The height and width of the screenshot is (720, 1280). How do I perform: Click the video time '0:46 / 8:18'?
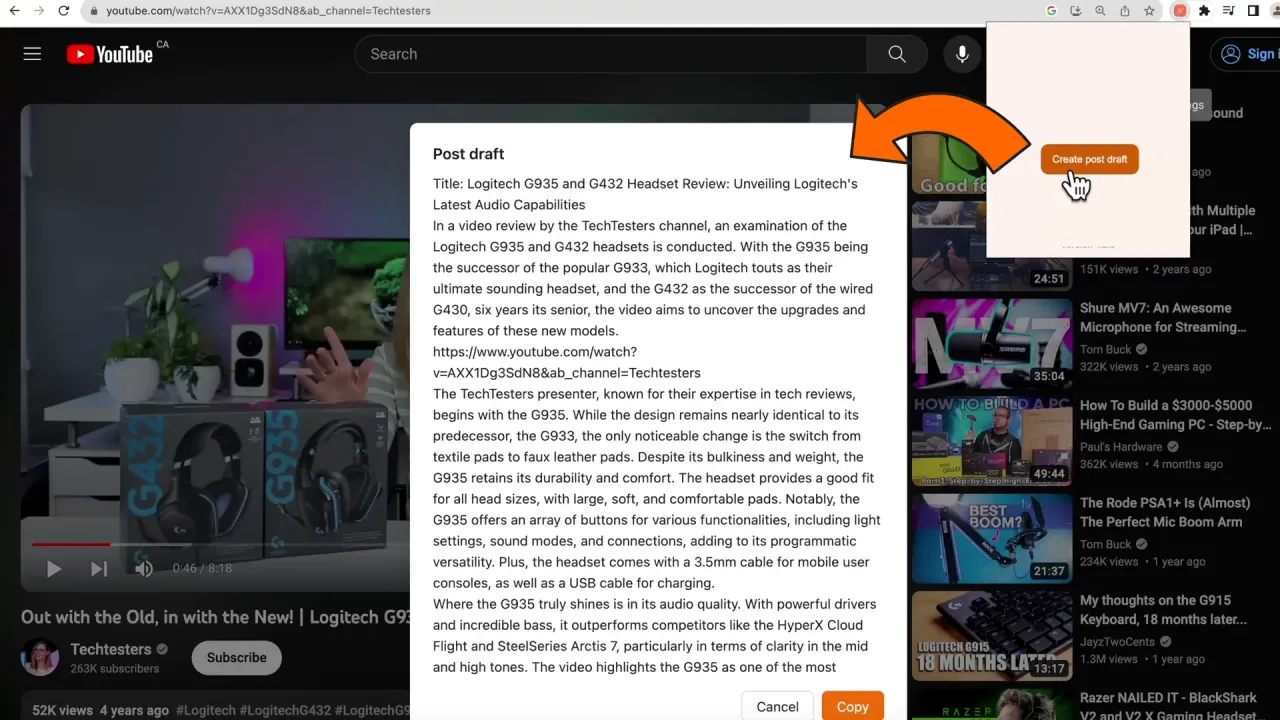point(202,568)
